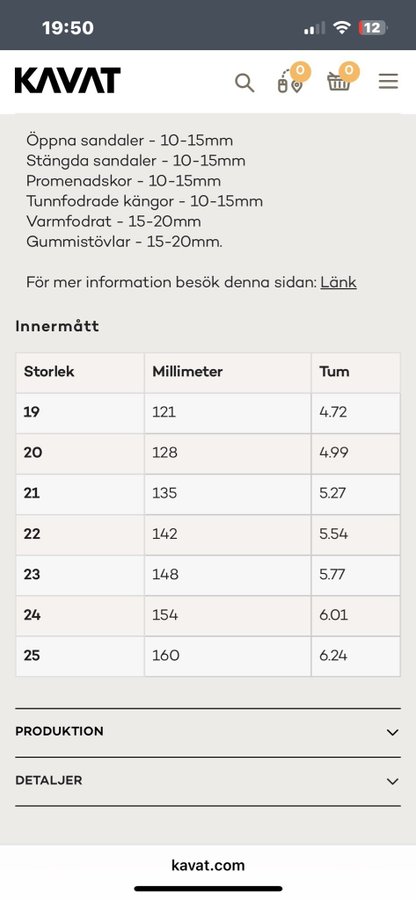This screenshot has height=900, width=416.
Task: Tap the battery indicator in status bar
Action: coord(373,28)
